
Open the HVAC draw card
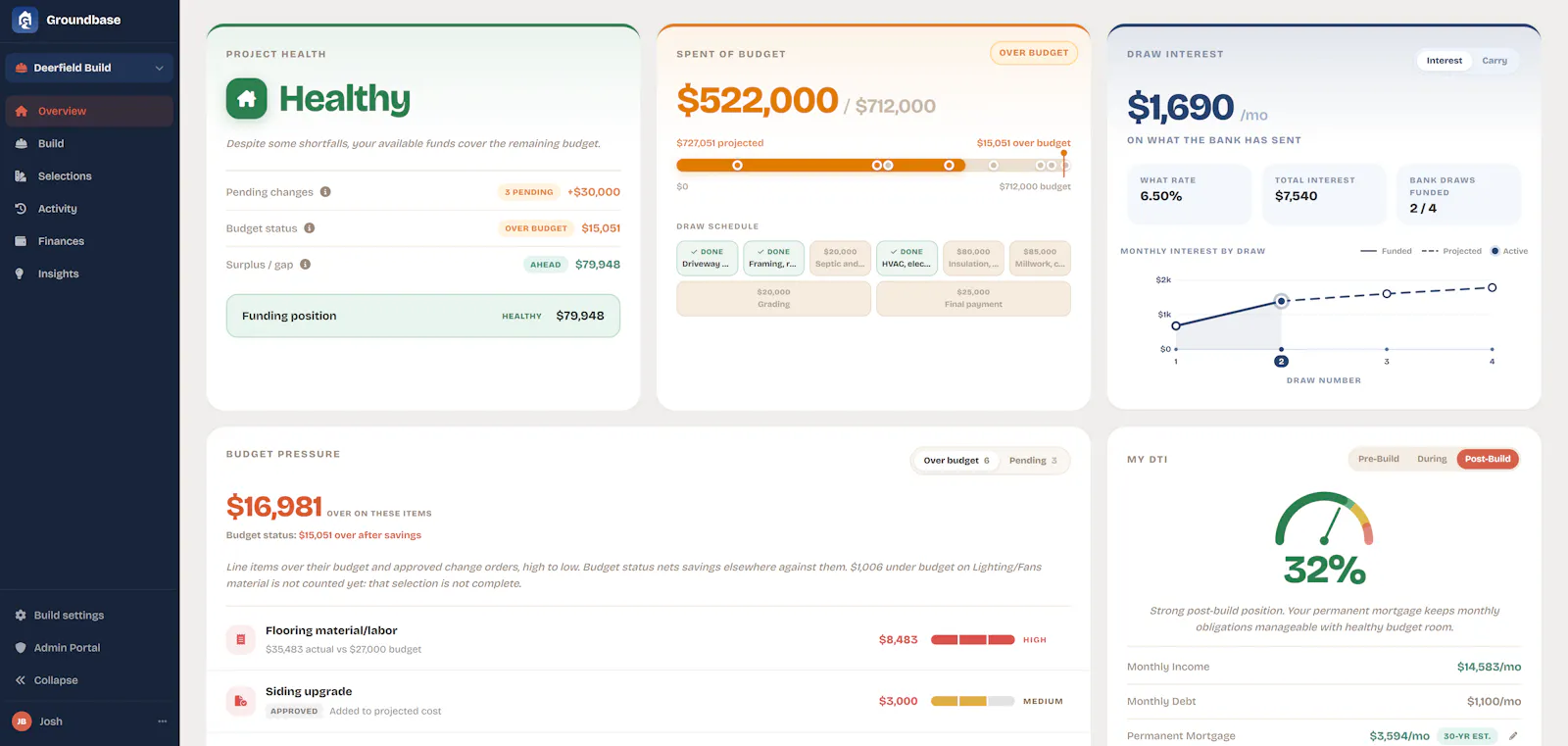coord(906,258)
